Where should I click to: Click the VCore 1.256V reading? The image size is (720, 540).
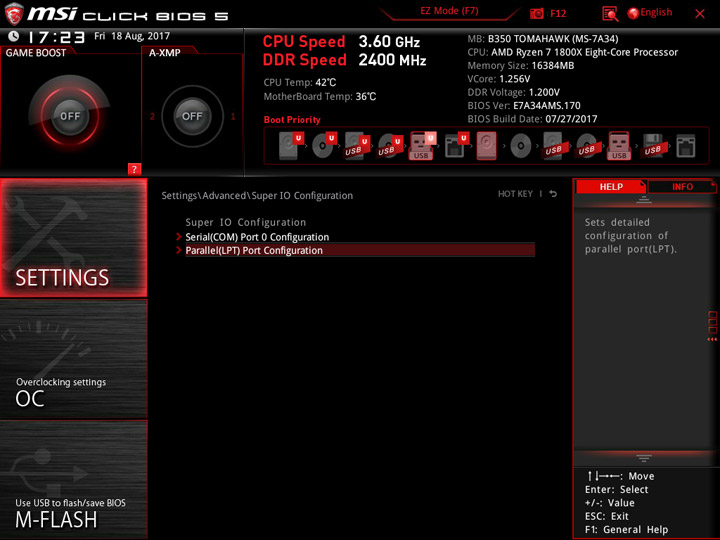tap(499, 79)
